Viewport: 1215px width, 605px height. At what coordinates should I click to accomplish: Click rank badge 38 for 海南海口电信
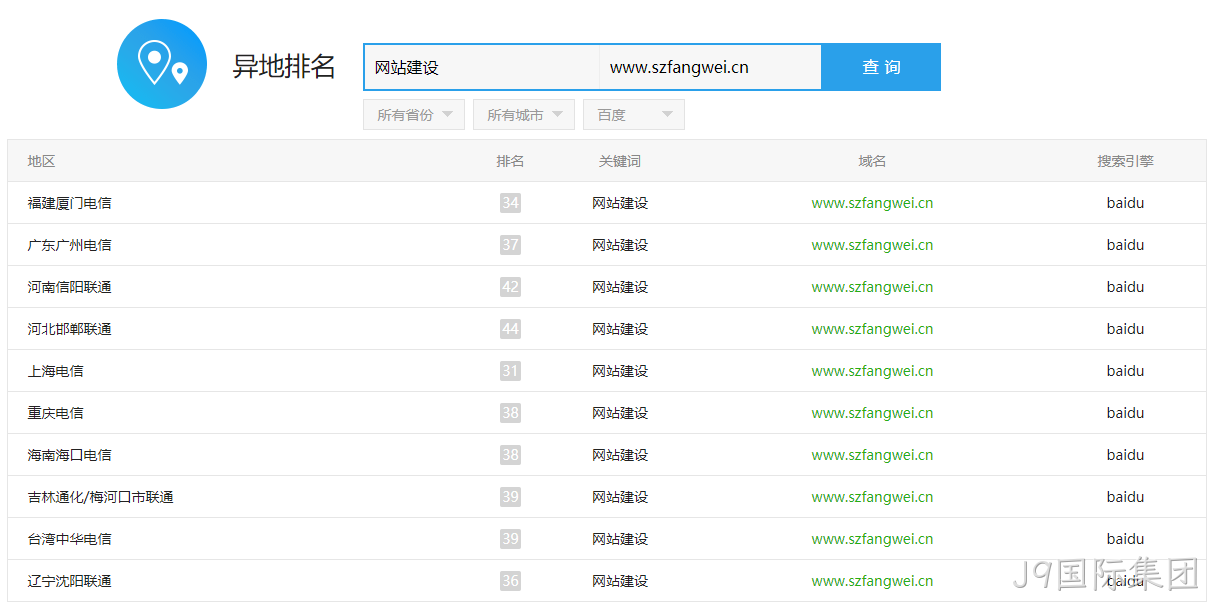click(x=510, y=455)
